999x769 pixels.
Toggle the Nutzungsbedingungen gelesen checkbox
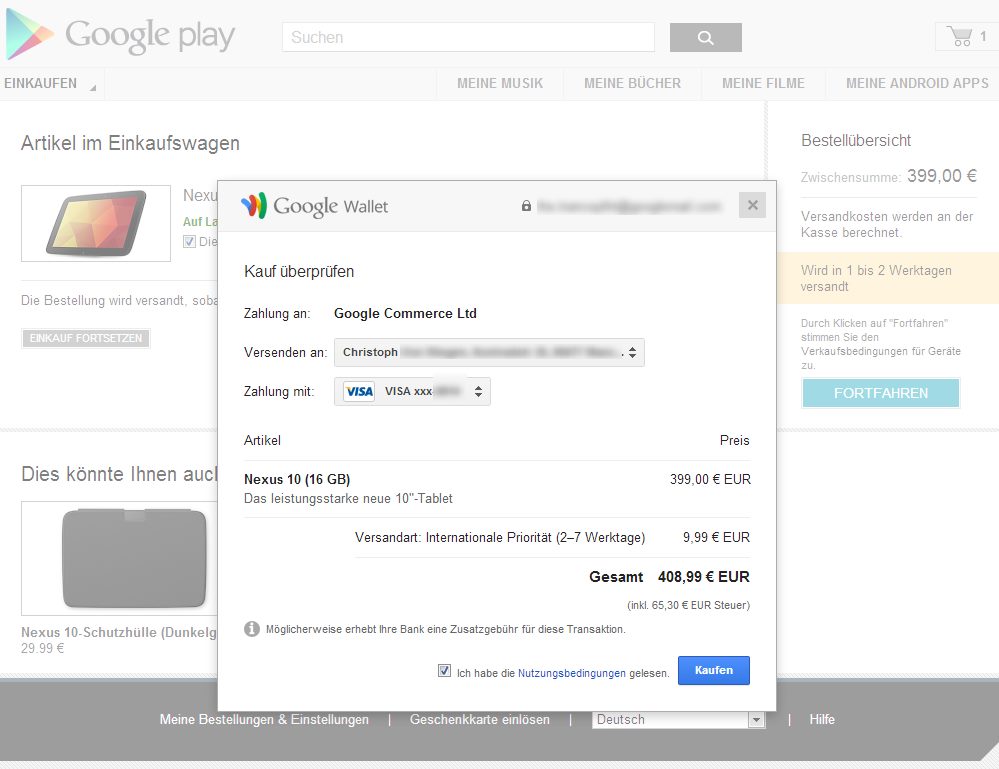pyautogui.click(x=444, y=670)
